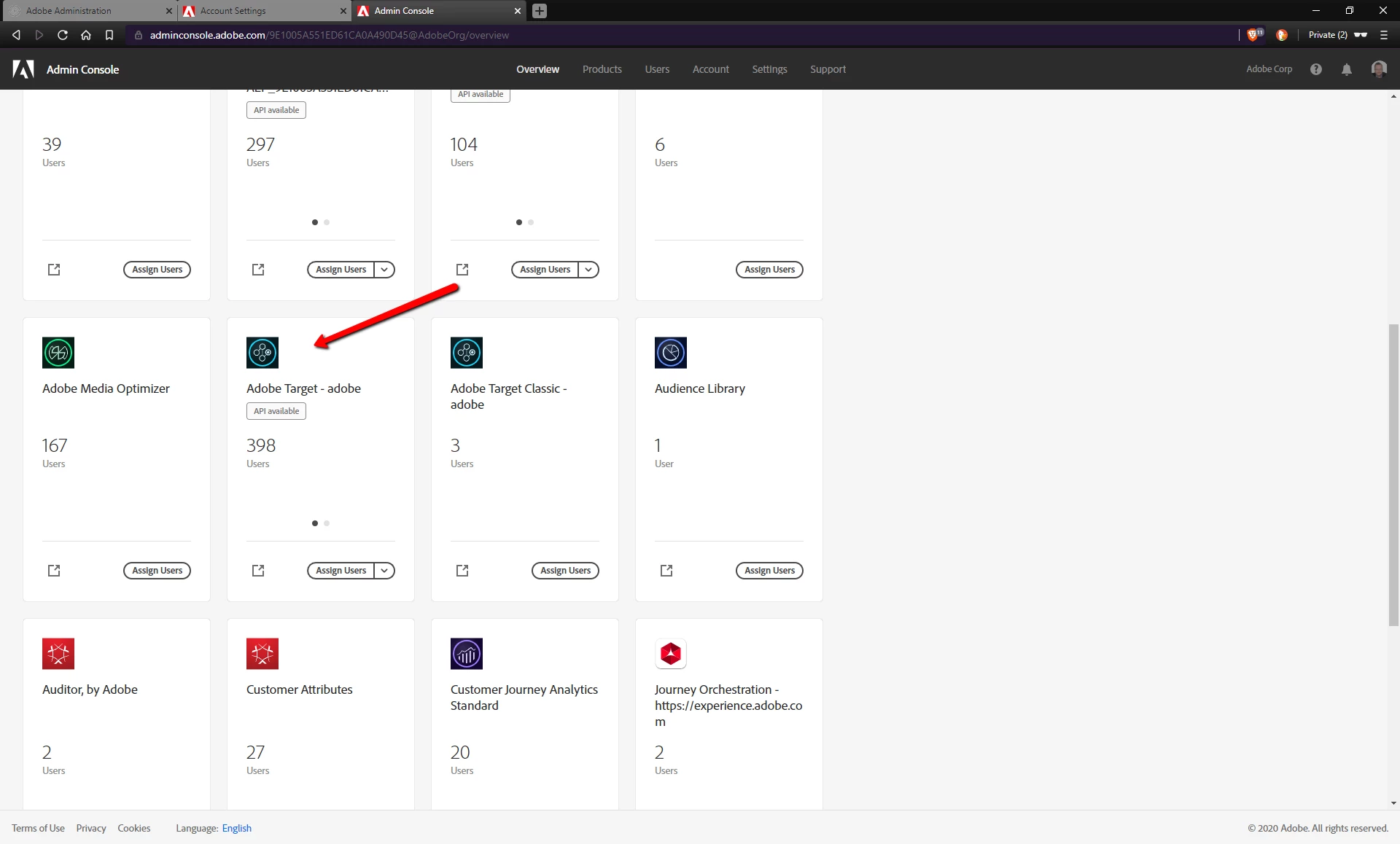Screen dimensions: 1400x844
Task: Go to the Products tab
Action: [602, 69]
